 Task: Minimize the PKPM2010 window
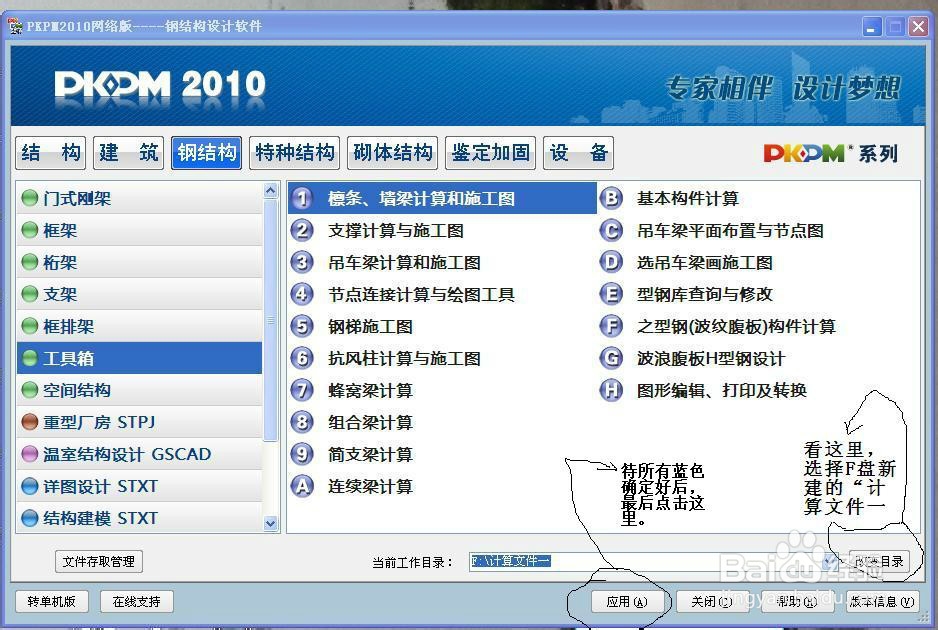pyautogui.click(x=872, y=26)
